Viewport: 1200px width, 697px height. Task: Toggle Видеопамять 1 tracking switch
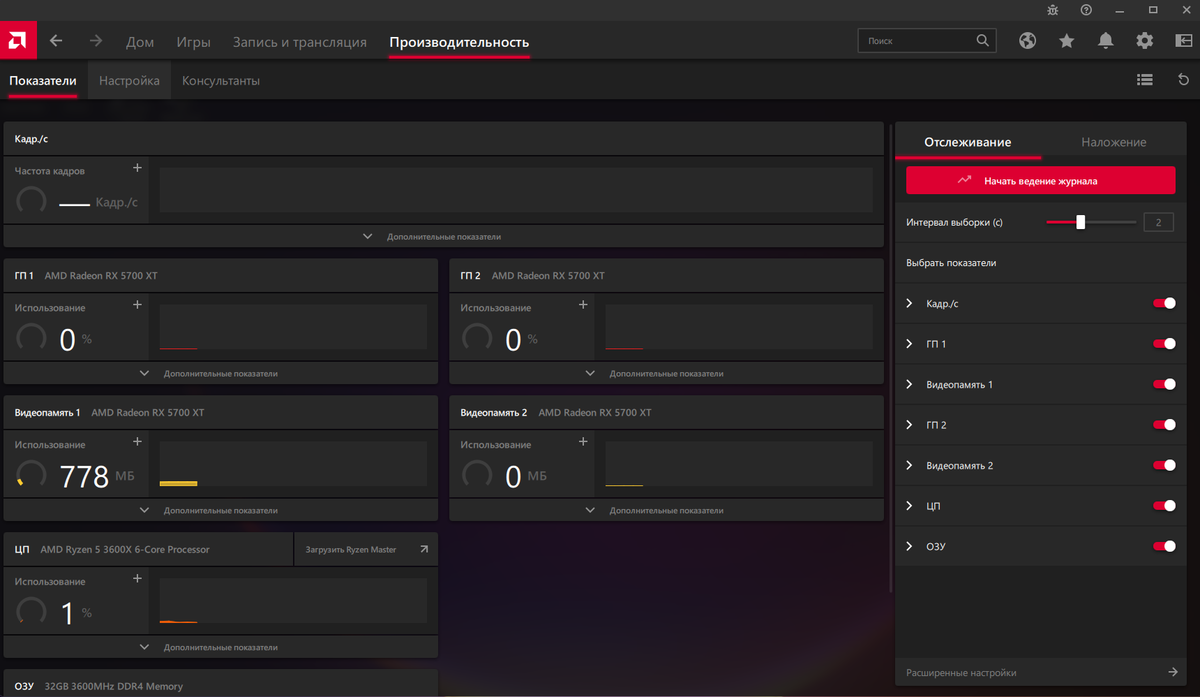pyautogui.click(x=1164, y=384)
